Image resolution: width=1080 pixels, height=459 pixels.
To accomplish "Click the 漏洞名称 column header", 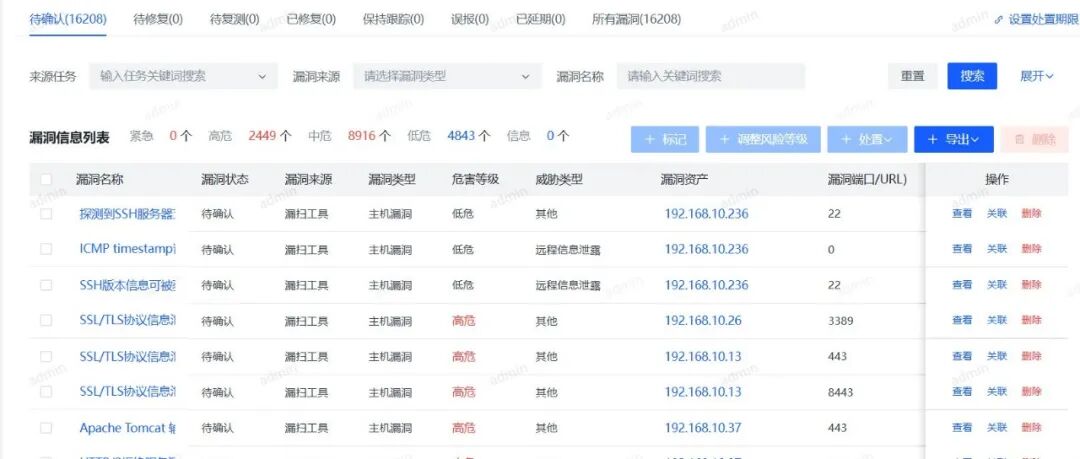I will (x=99, y=180).
